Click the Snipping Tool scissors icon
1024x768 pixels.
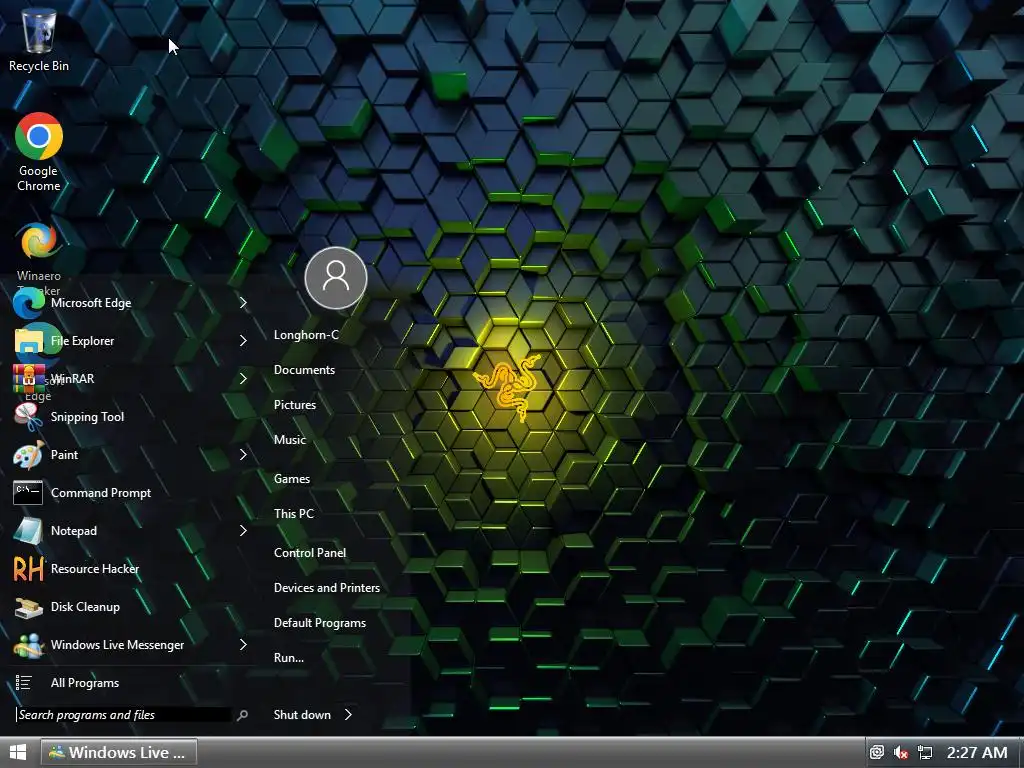click(x=29, y=417)
